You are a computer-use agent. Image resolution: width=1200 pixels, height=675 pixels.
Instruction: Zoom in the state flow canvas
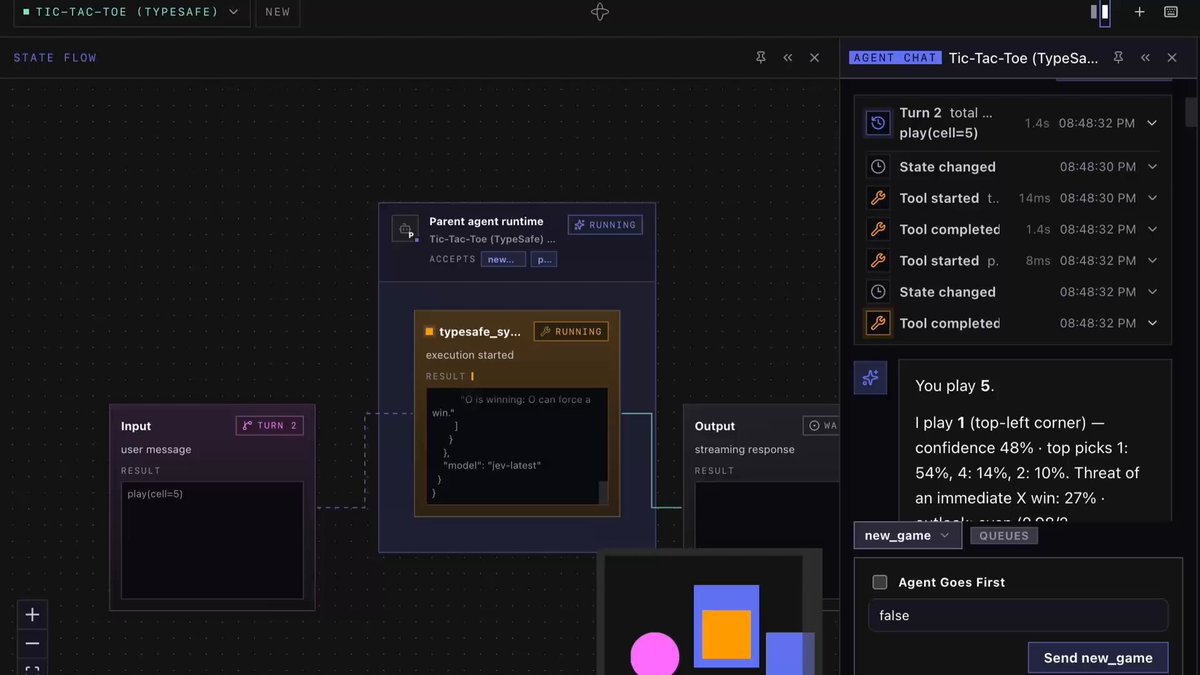point(33,615)
